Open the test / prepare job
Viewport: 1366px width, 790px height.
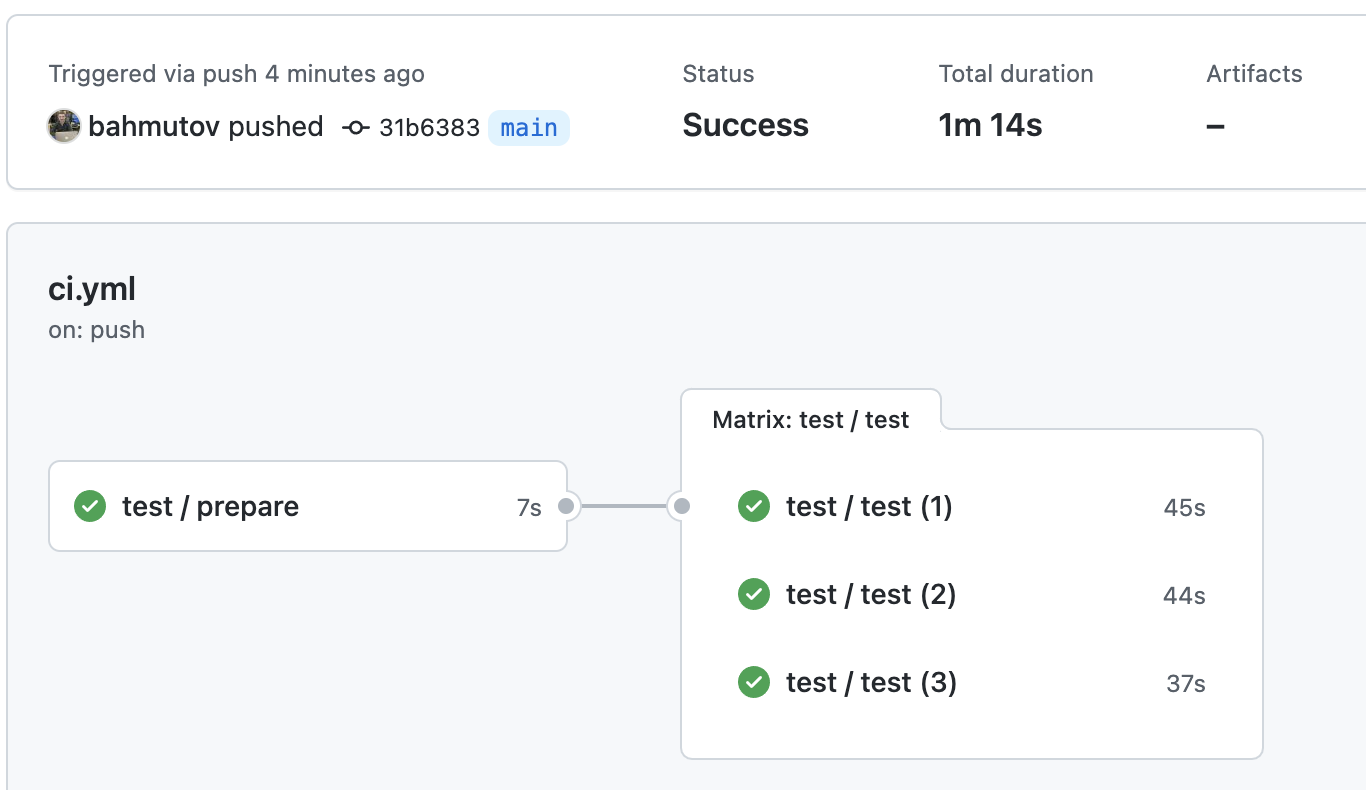210,507
